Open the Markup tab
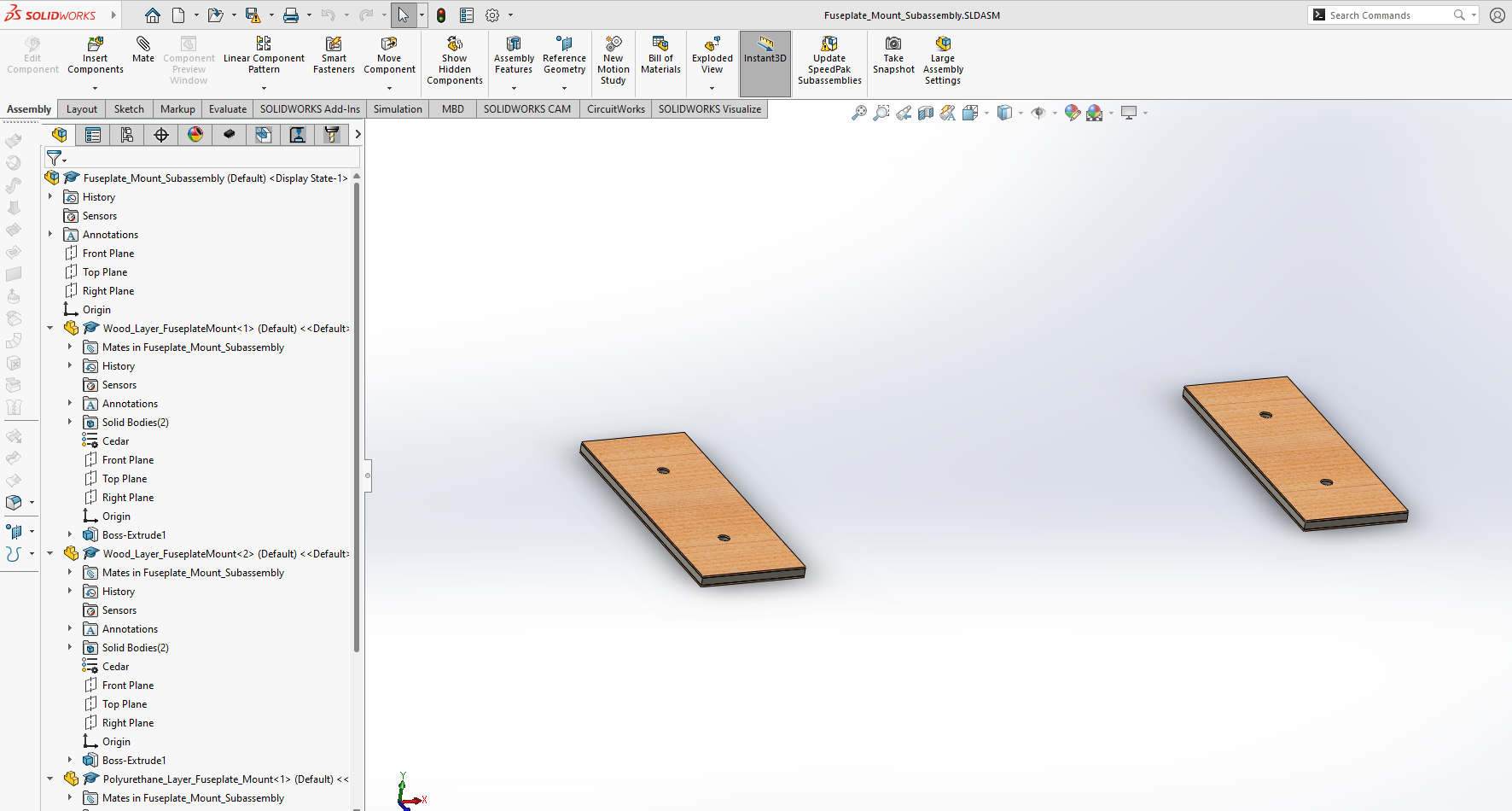The height and width of the screenshot is (811, 1512). (x=177, y=109)
